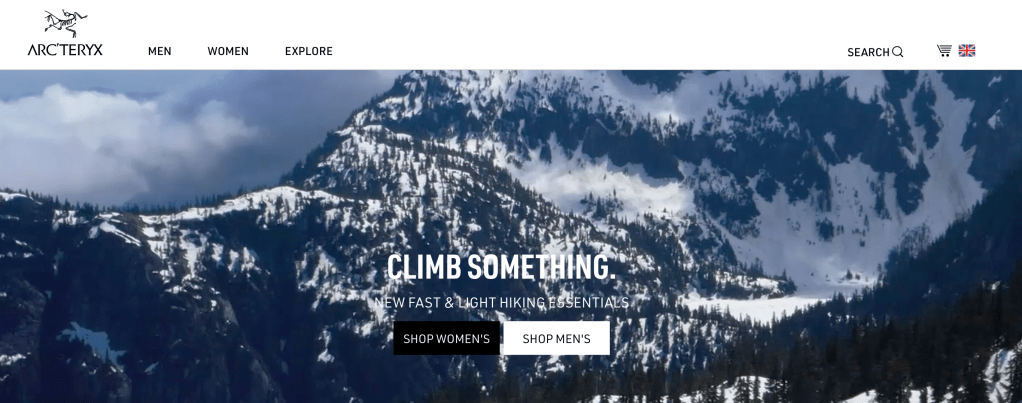Viewport: 1022px width, 403px height.
Task: Click the CLIMB SOMETHING headline
Action: tap(501, 267)
